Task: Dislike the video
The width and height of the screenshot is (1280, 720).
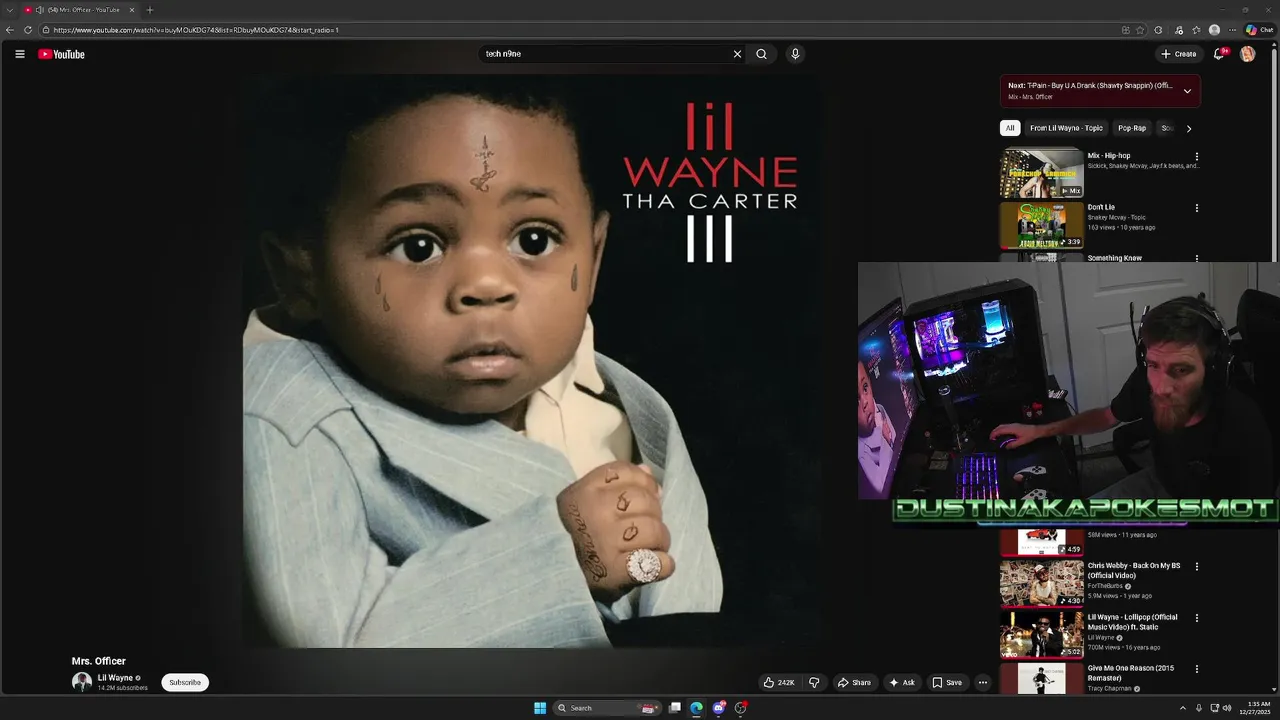Action: 814,683
